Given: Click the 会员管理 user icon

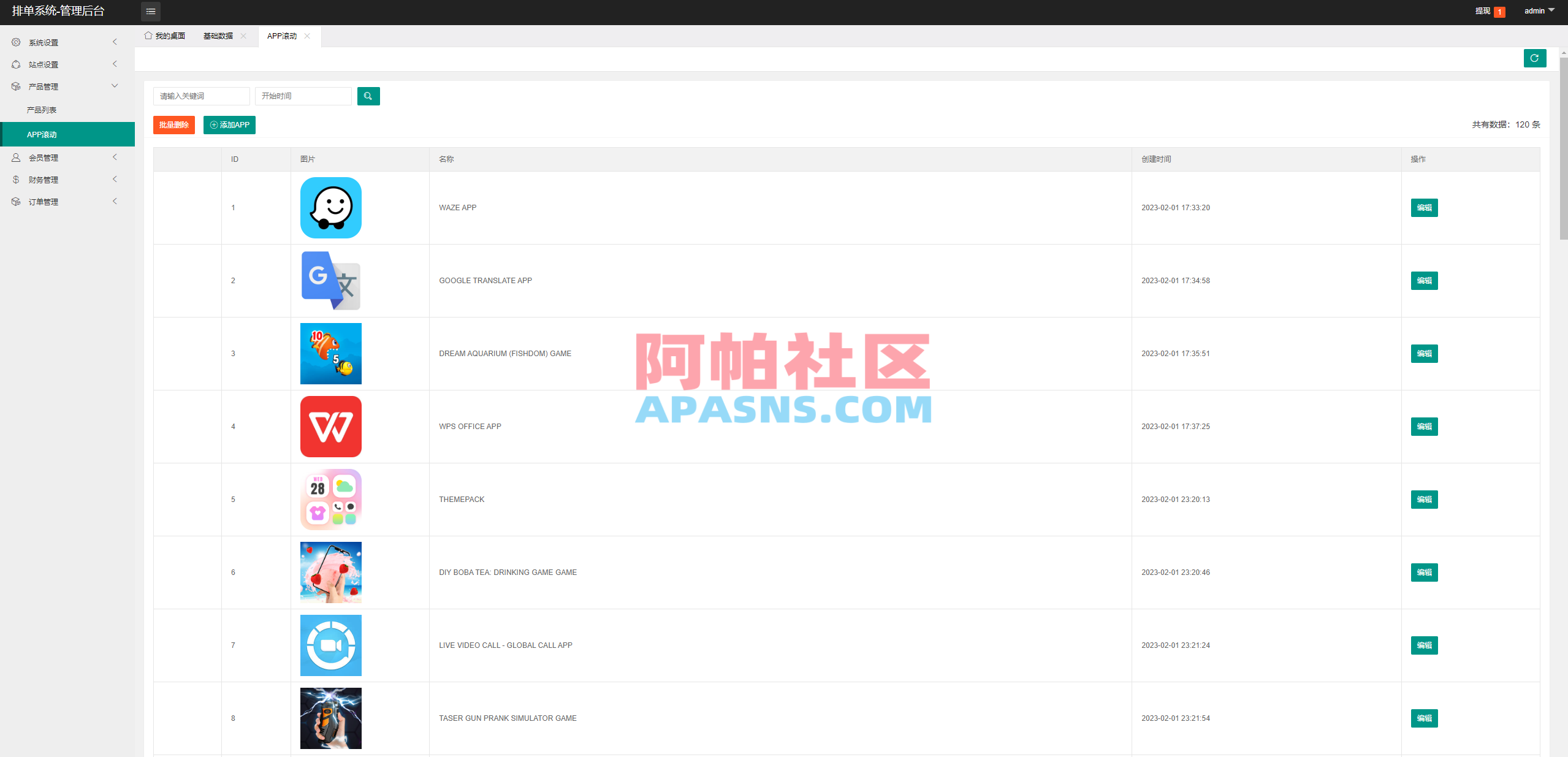Looking at the screenshot, I should coord(15,158).
